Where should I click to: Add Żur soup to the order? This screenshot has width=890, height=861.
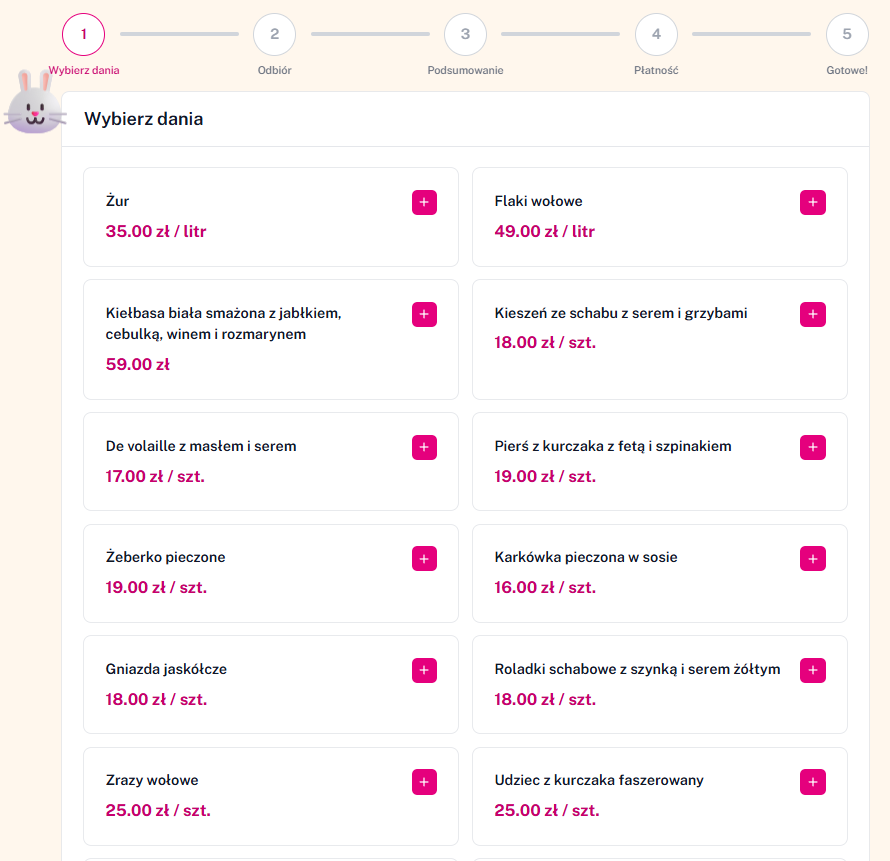pos(424,203)
